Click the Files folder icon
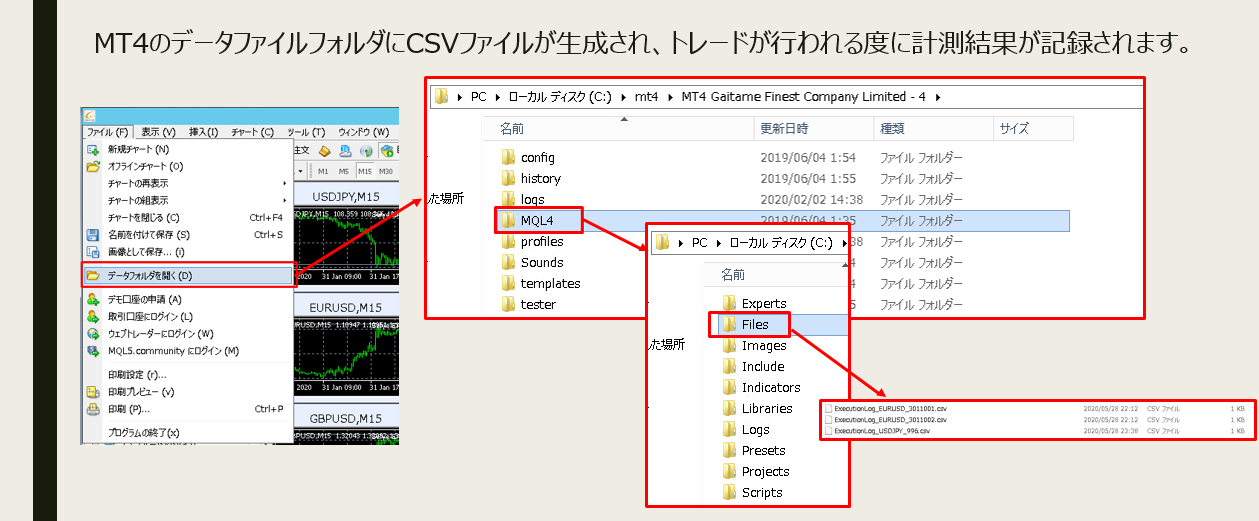The width and height of the screenshot is (1259, 521). pyautogui.click(x=729, y=324)
